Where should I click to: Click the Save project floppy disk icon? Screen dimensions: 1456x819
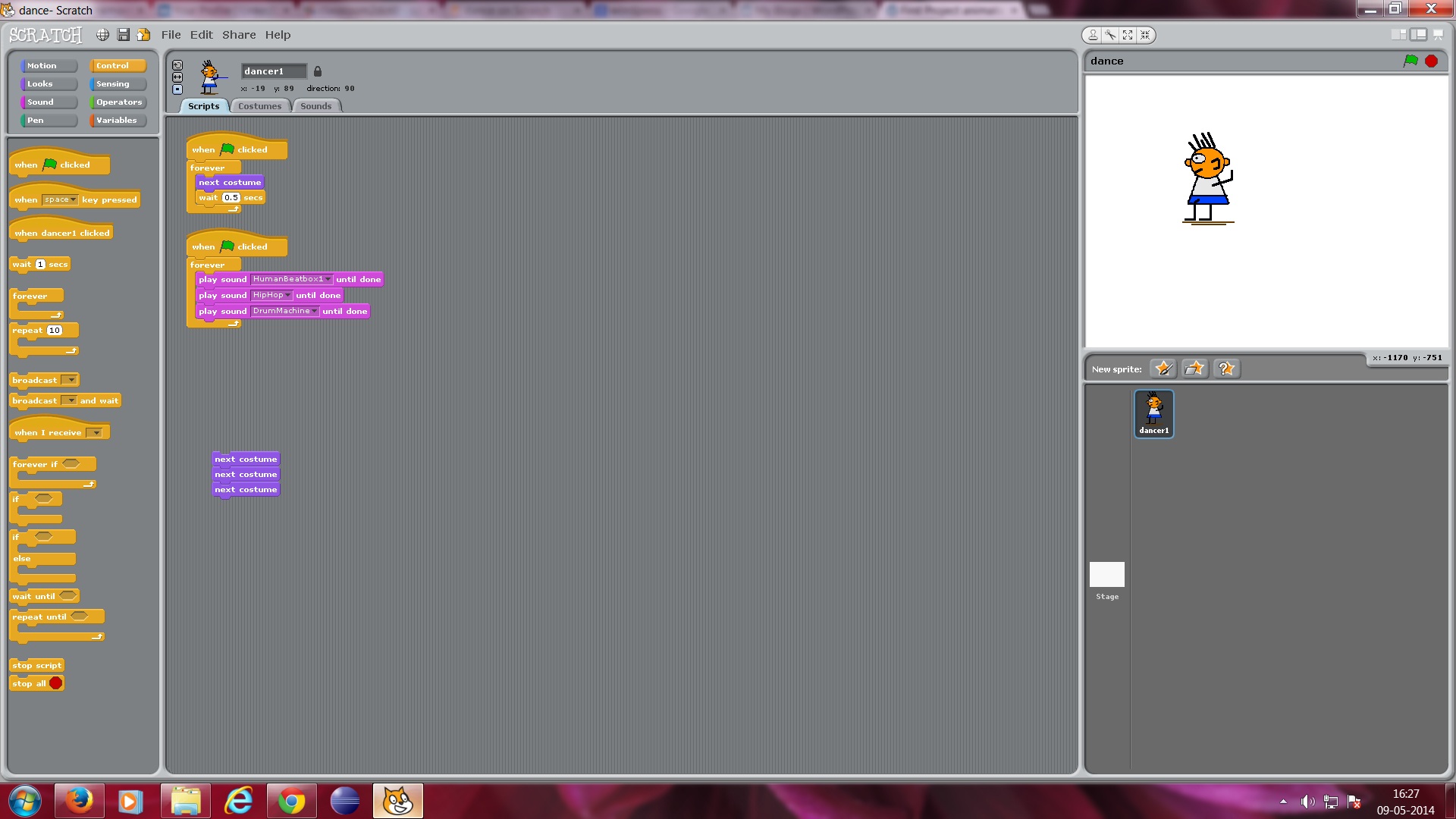point(123,35)
